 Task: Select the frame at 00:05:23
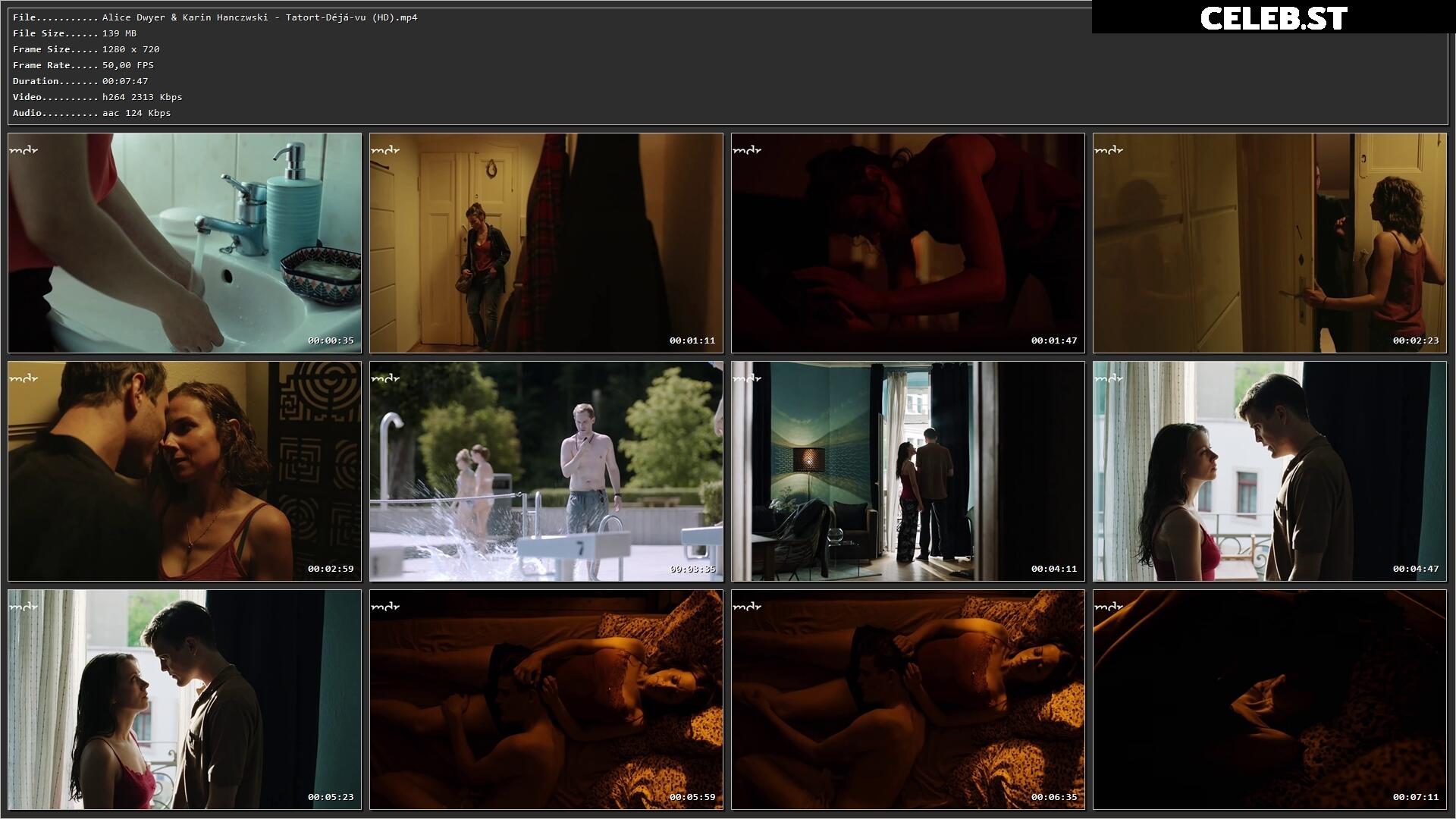click(x=184, y=699)
